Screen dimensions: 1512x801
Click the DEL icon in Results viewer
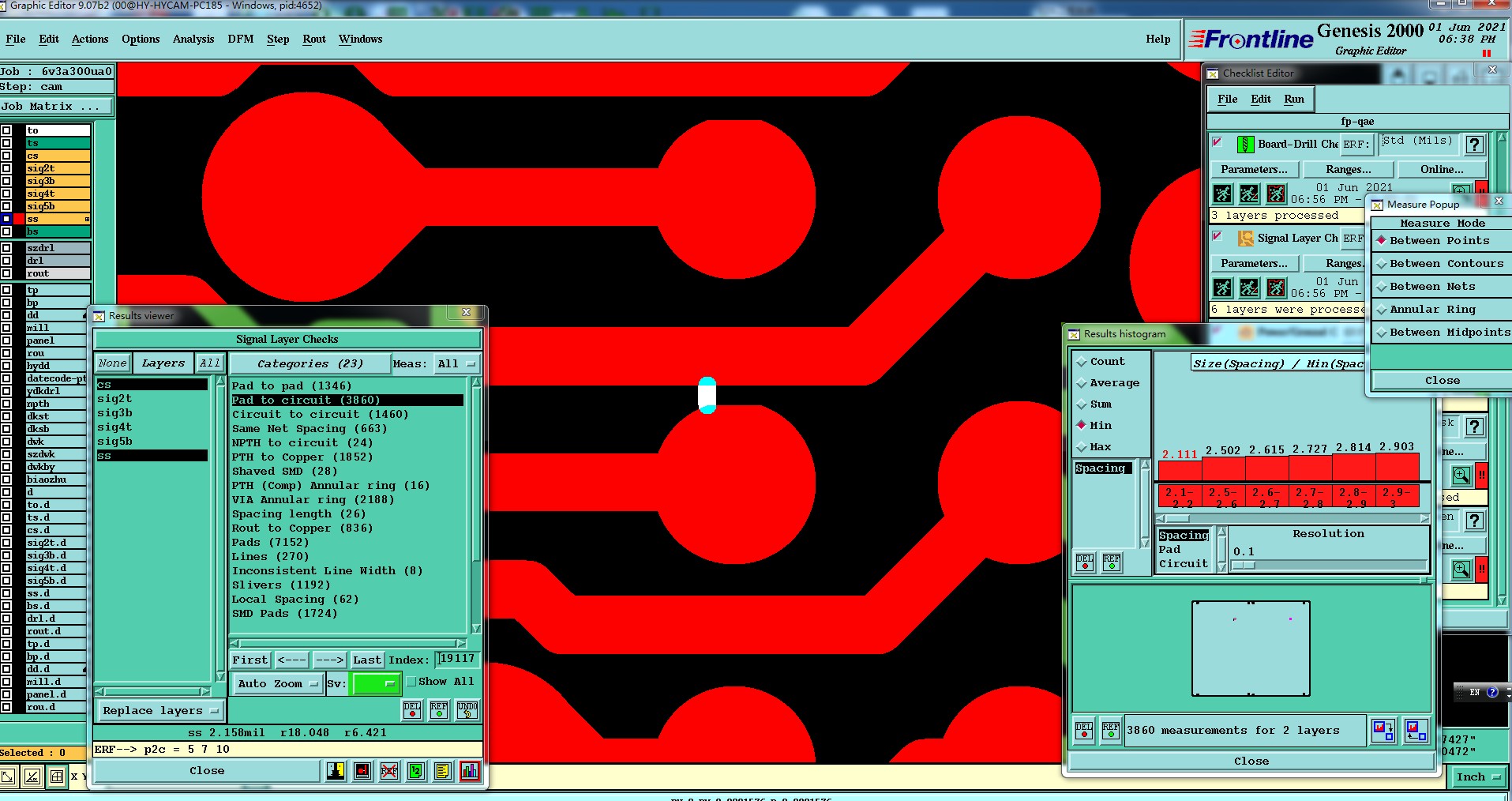tap(412, 709)
